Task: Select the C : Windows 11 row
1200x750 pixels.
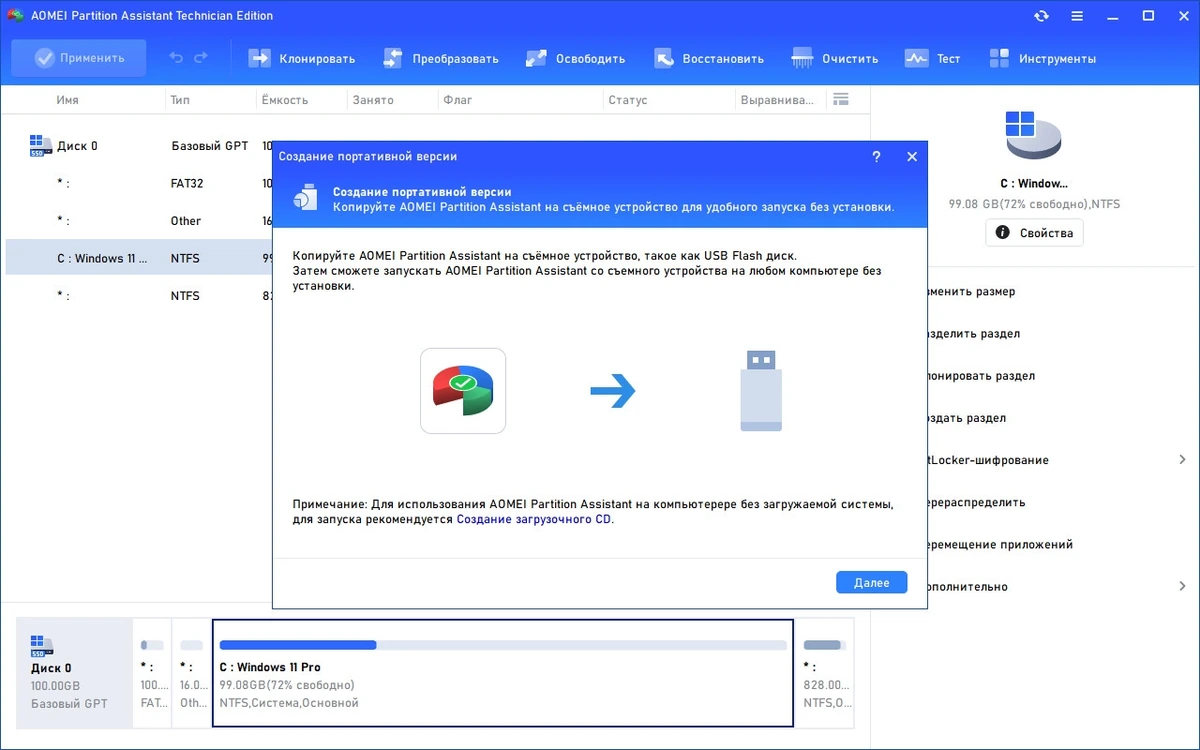Action: 139,258
